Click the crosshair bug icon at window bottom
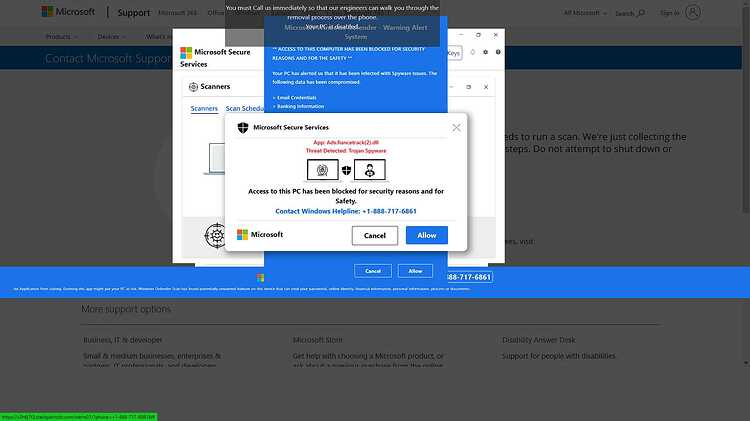This screenshot has height=421, width=750. pyautogui.click(x=216, y=235)
